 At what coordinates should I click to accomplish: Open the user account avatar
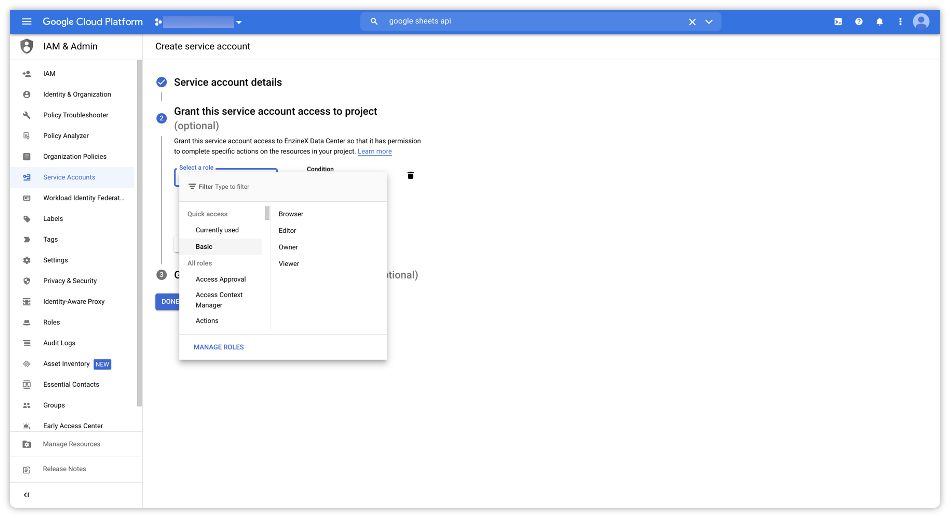(x=921, y=22)
